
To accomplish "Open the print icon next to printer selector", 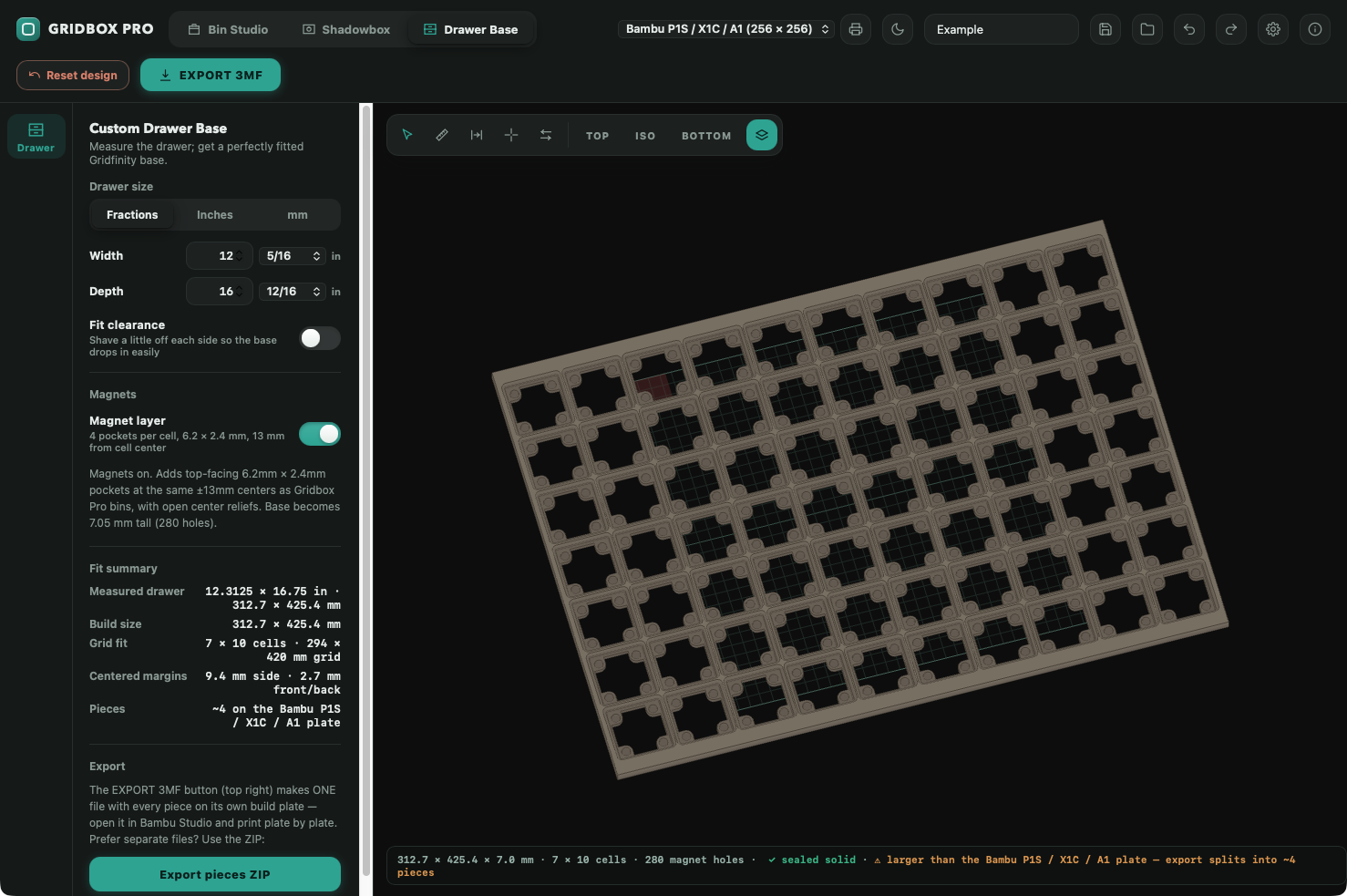I will 855,29.
